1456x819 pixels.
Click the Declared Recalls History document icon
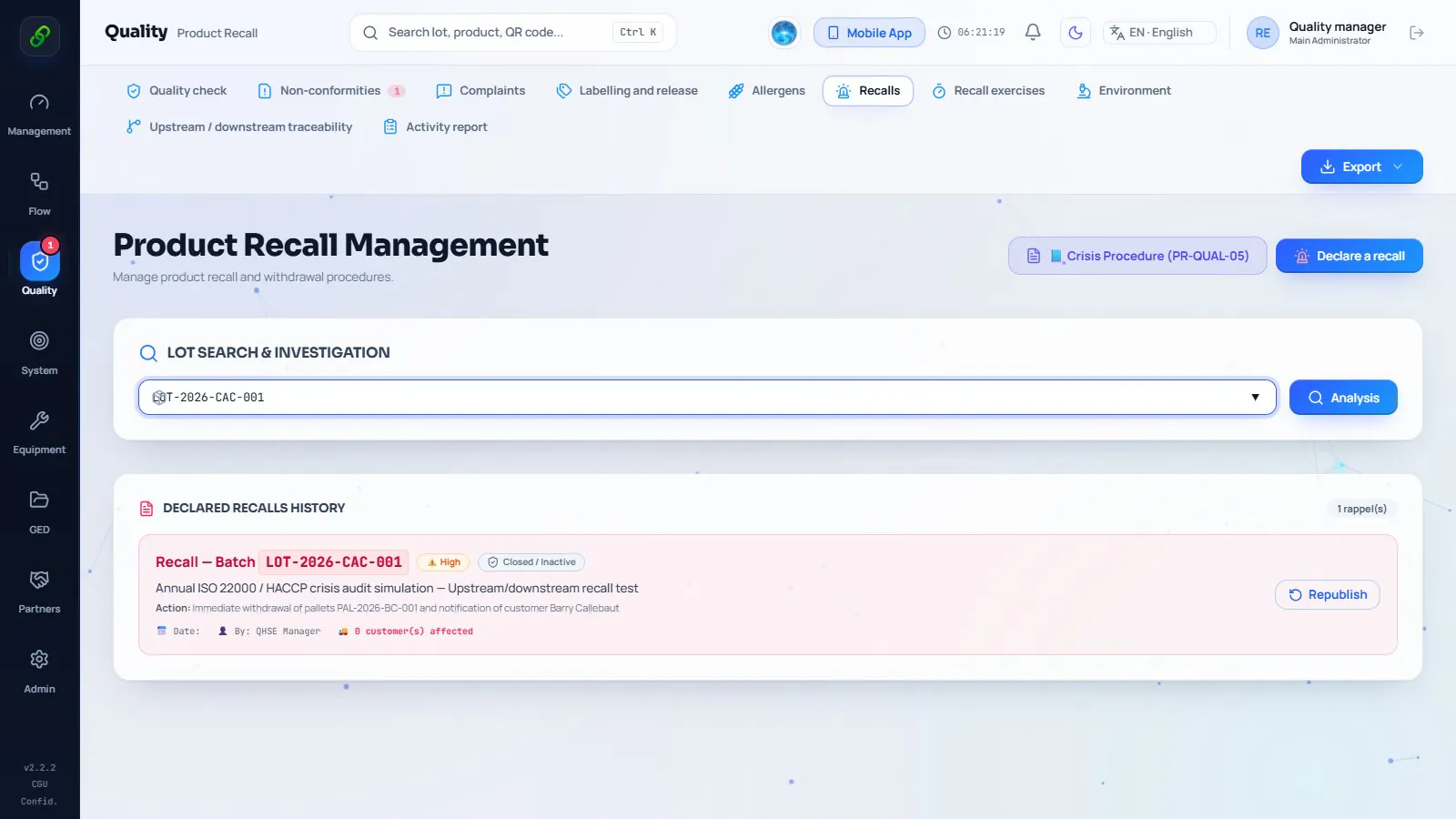(147, 509)
